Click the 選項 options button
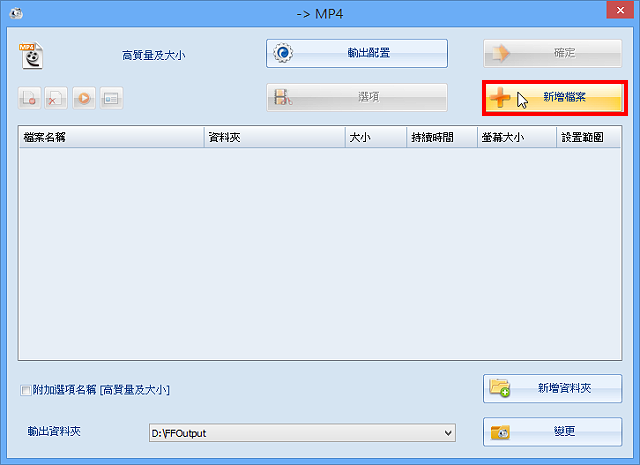Viewport: 640px width, 465px height. [x=357, y=98]
